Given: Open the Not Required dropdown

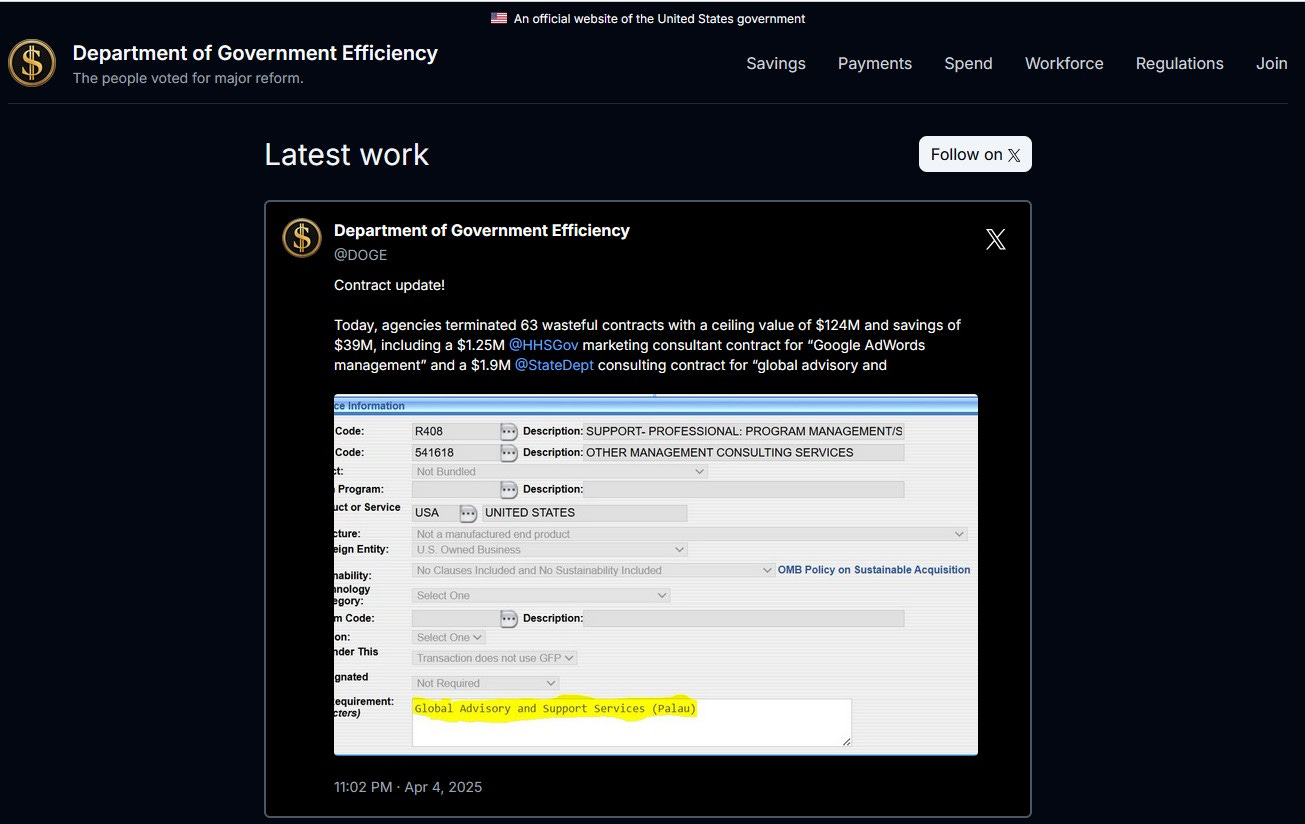Looking at the screenshot, I should pos(486,683).
